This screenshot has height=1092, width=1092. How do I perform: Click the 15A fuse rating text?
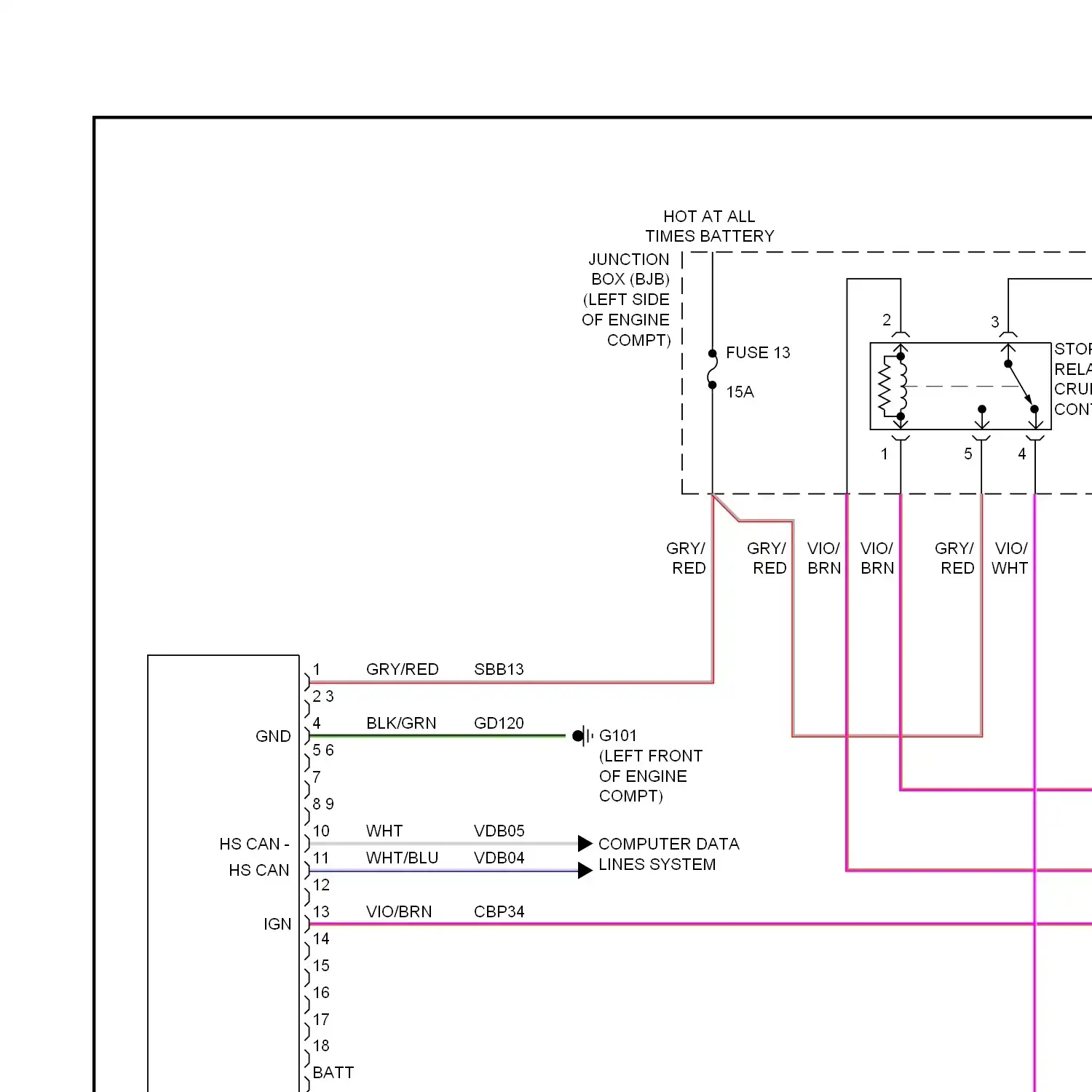740,392
